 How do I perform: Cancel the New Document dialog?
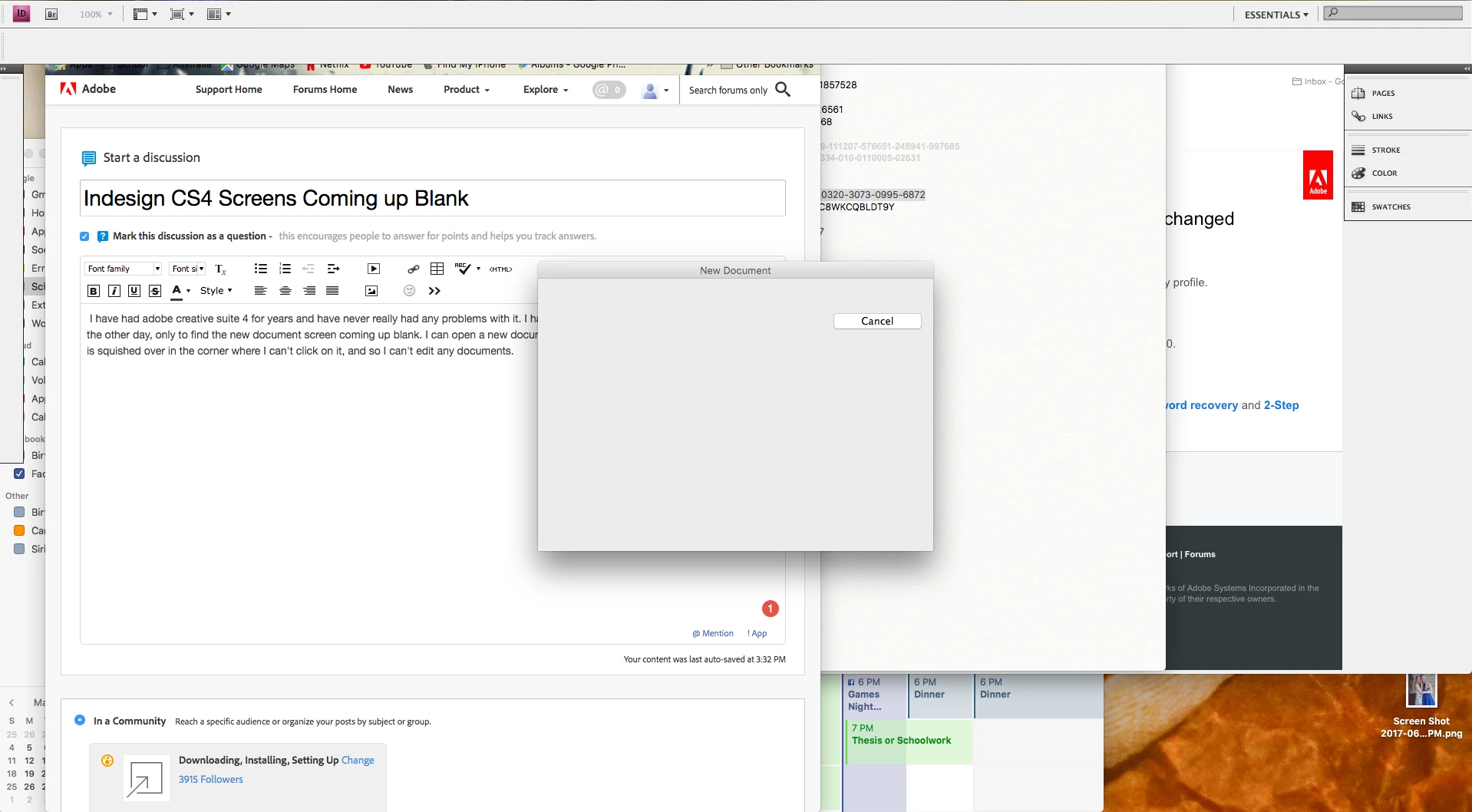(877, 321)
